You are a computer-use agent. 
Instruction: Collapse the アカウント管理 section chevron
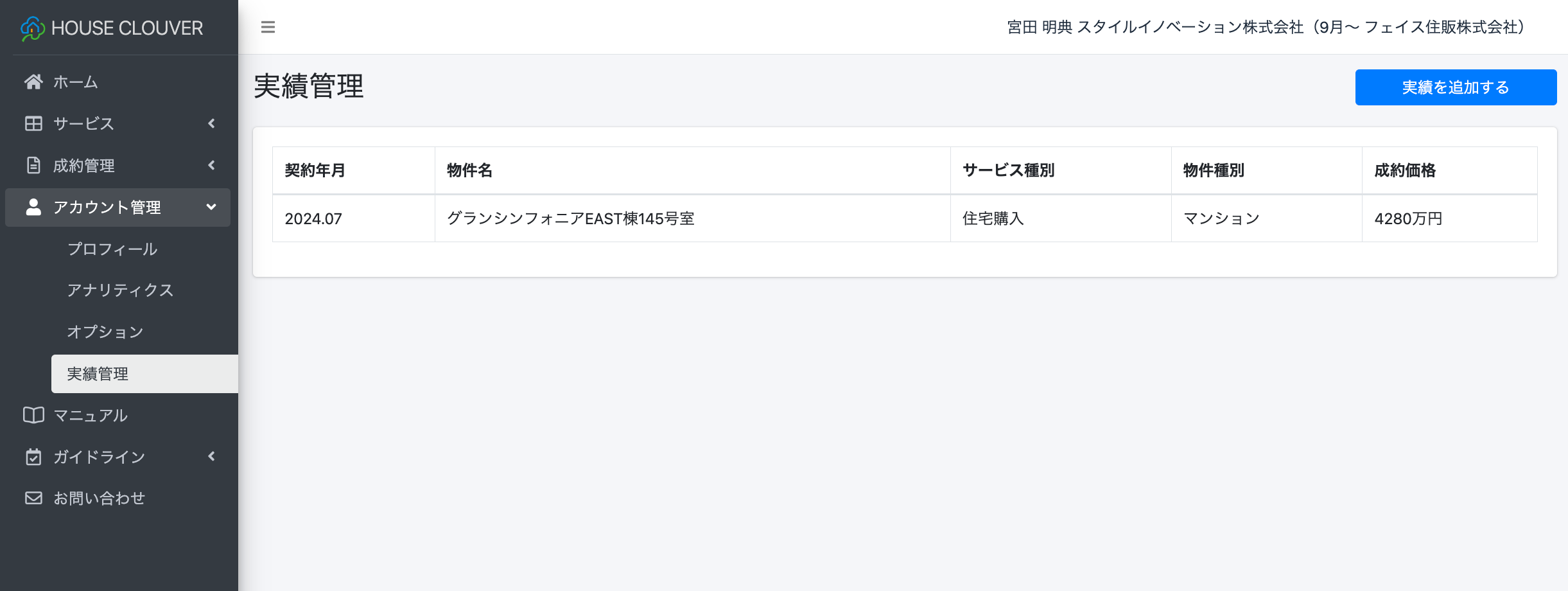(x=211, y=207)
